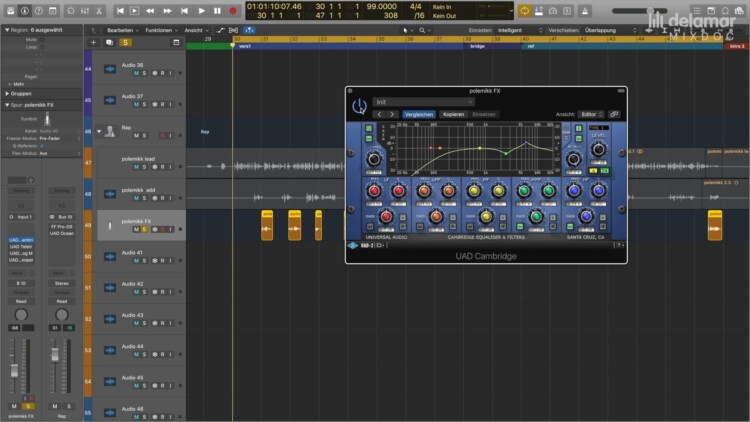
Task: Toggle the yellow global Solo S button
Action: [125, 42]
